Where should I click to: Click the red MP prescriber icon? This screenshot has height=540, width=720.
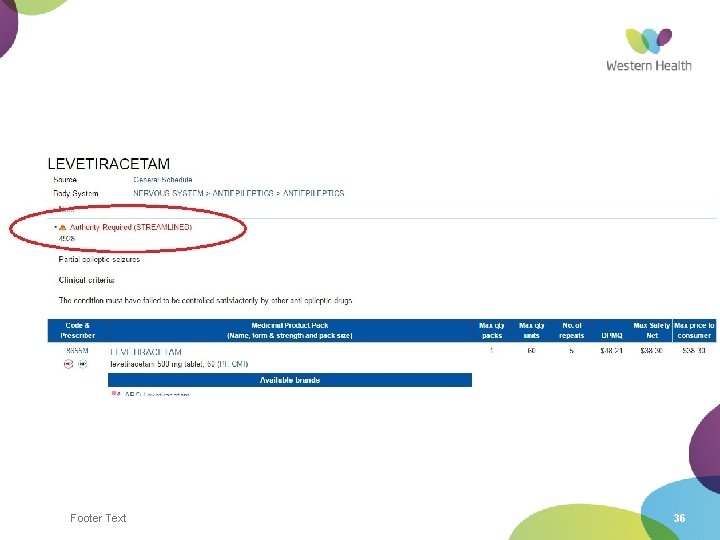tap(68, 364)
